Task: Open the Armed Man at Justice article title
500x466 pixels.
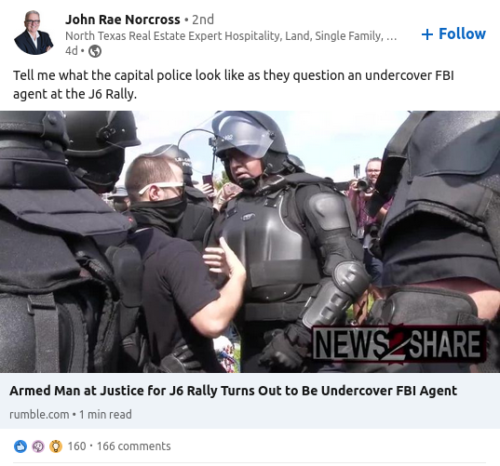Action: (233, 391)
